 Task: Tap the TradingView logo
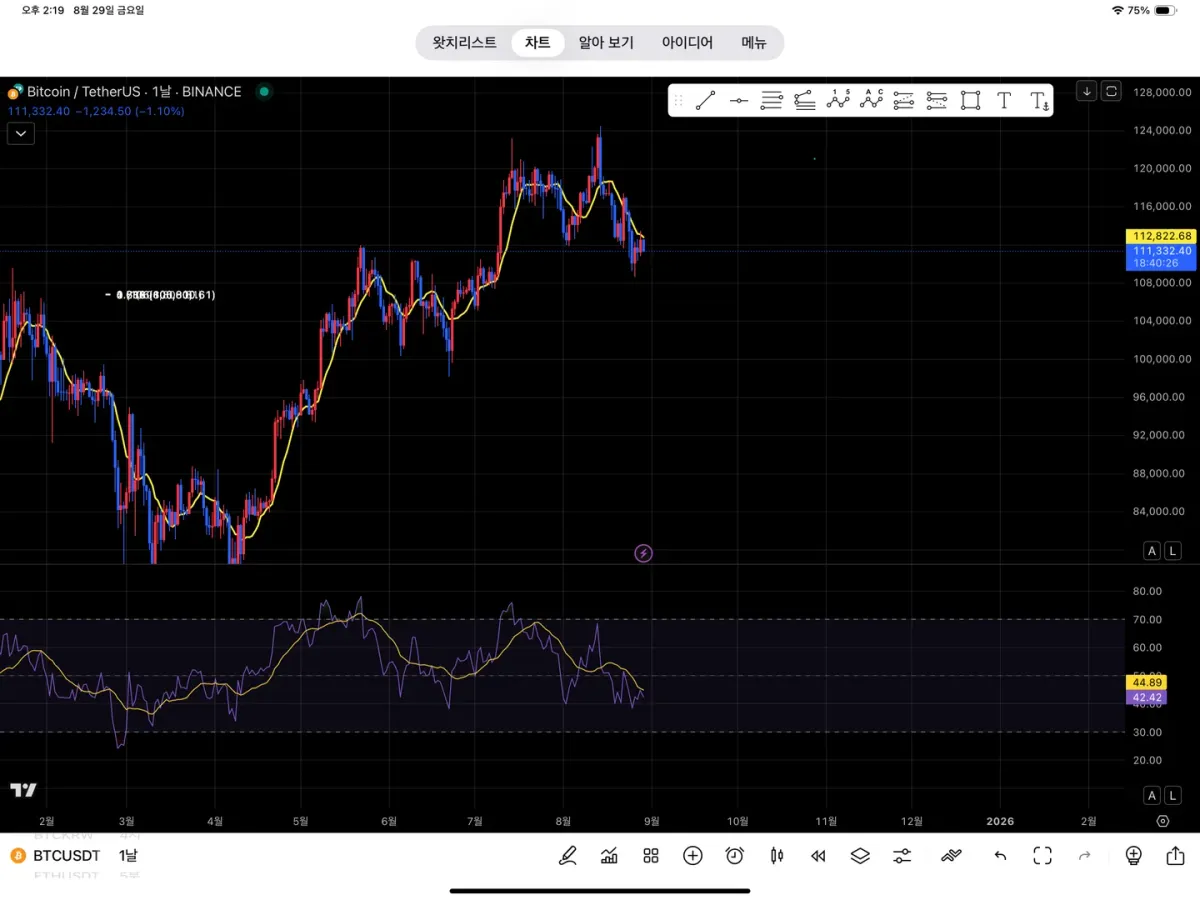point(23,790)
